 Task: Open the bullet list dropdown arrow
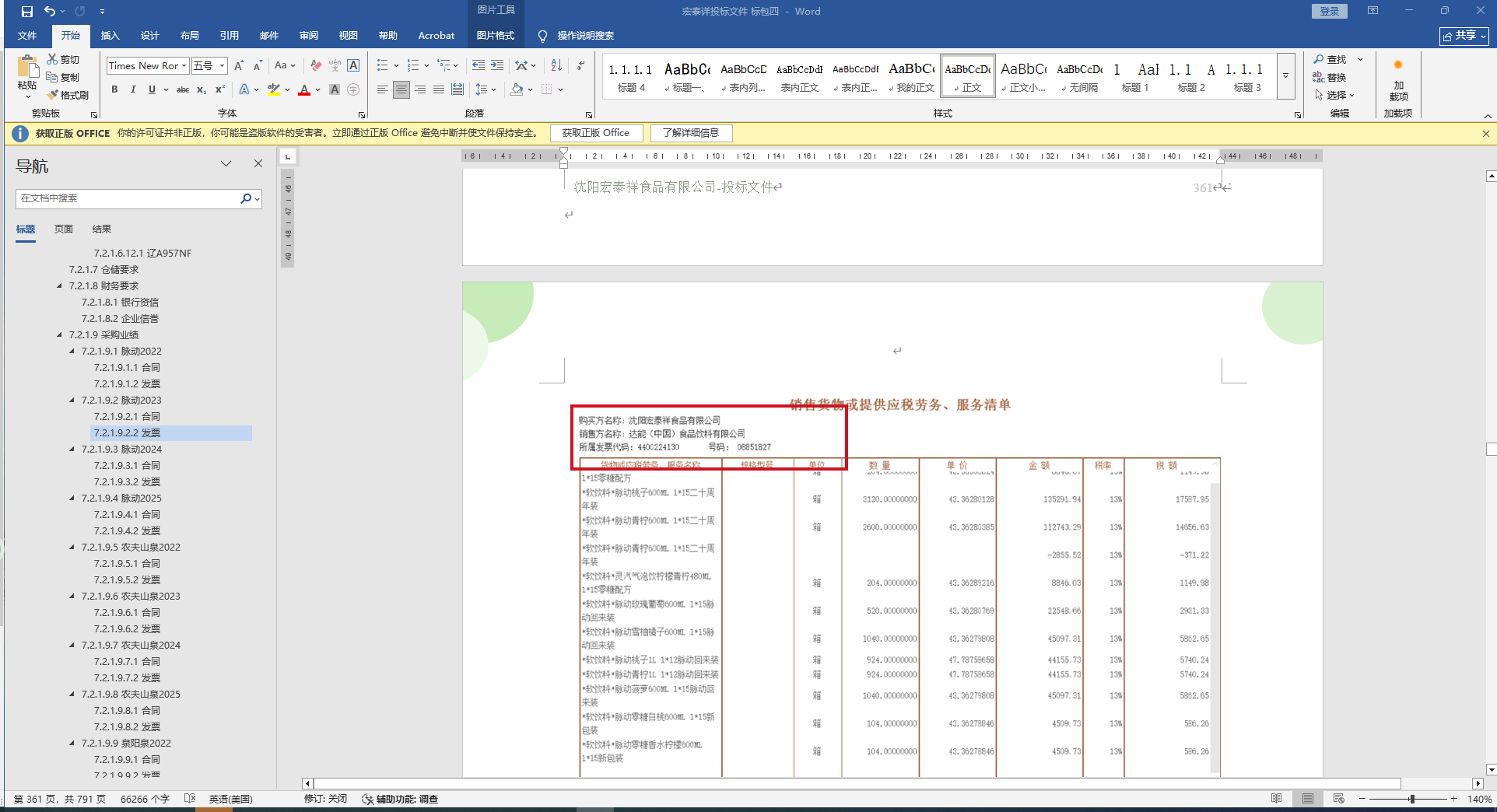[x=396, y=66]
